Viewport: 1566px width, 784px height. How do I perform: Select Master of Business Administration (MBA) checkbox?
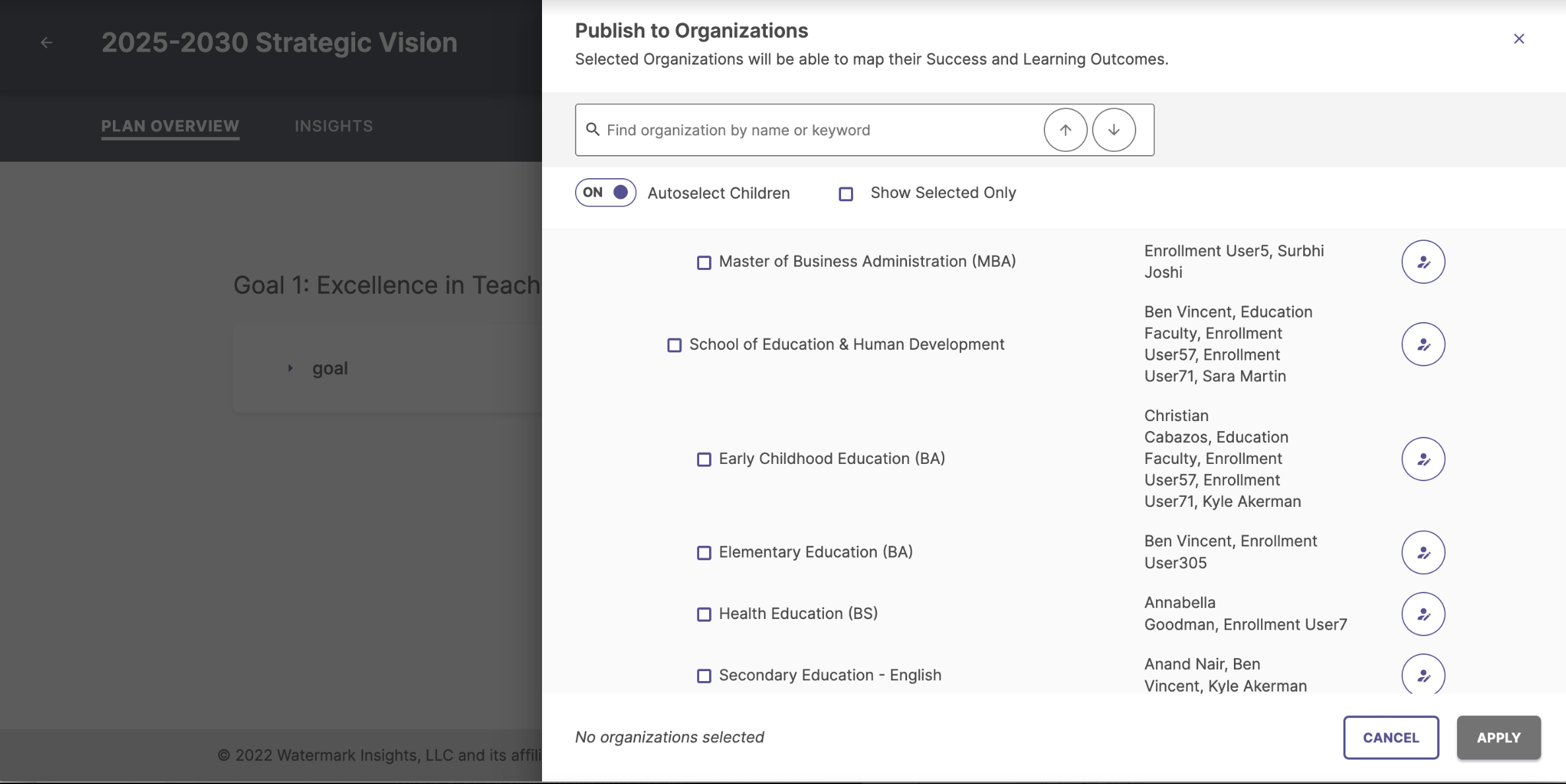click(x=704, y=263)
